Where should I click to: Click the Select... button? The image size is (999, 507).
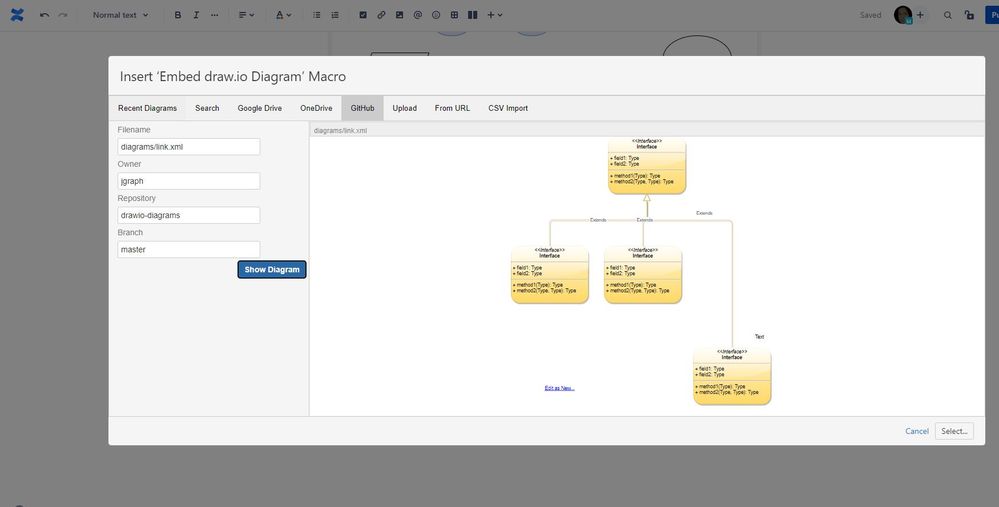click(954, 431)
